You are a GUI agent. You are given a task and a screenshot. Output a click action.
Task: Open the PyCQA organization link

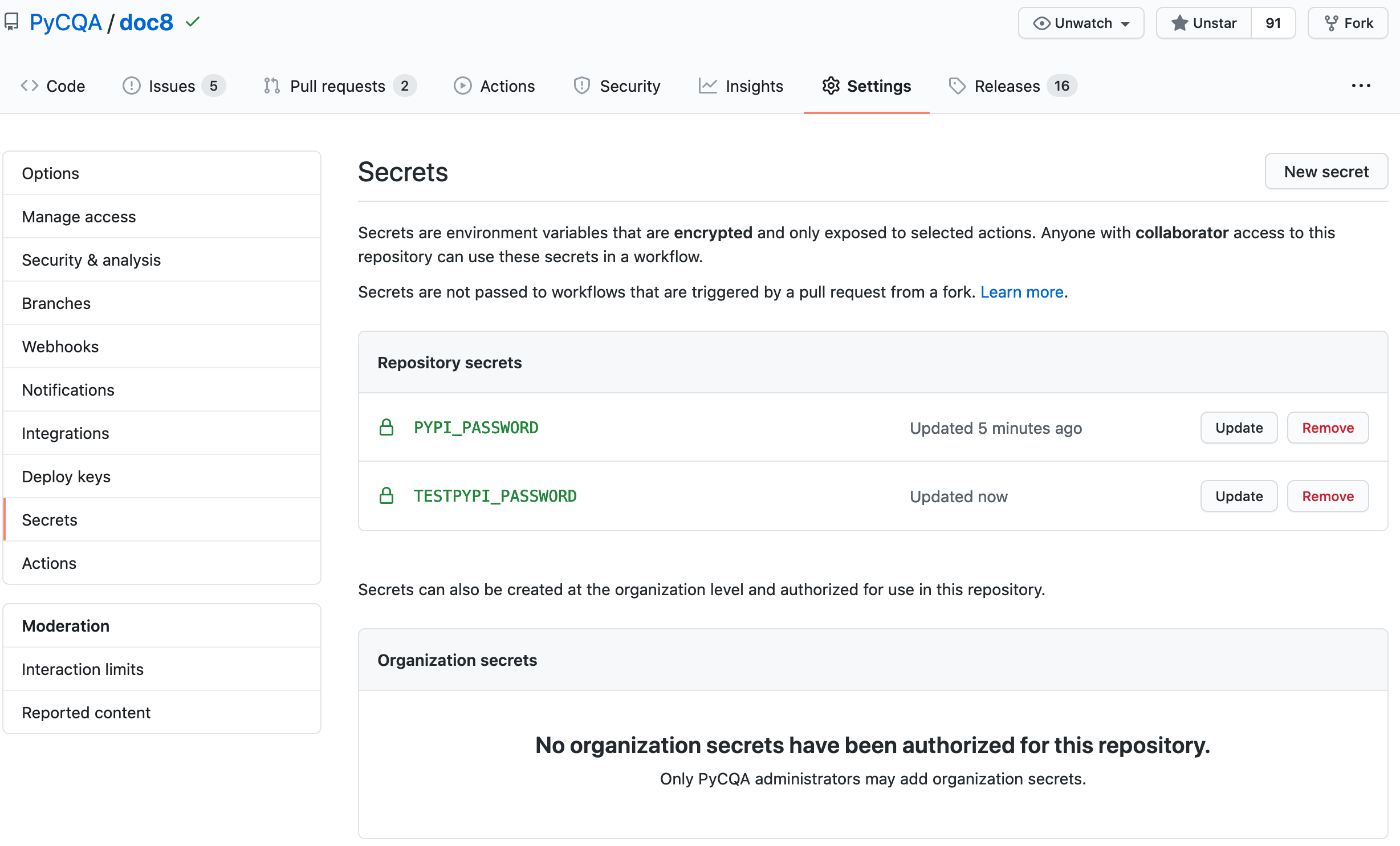[x=65, y=22]
